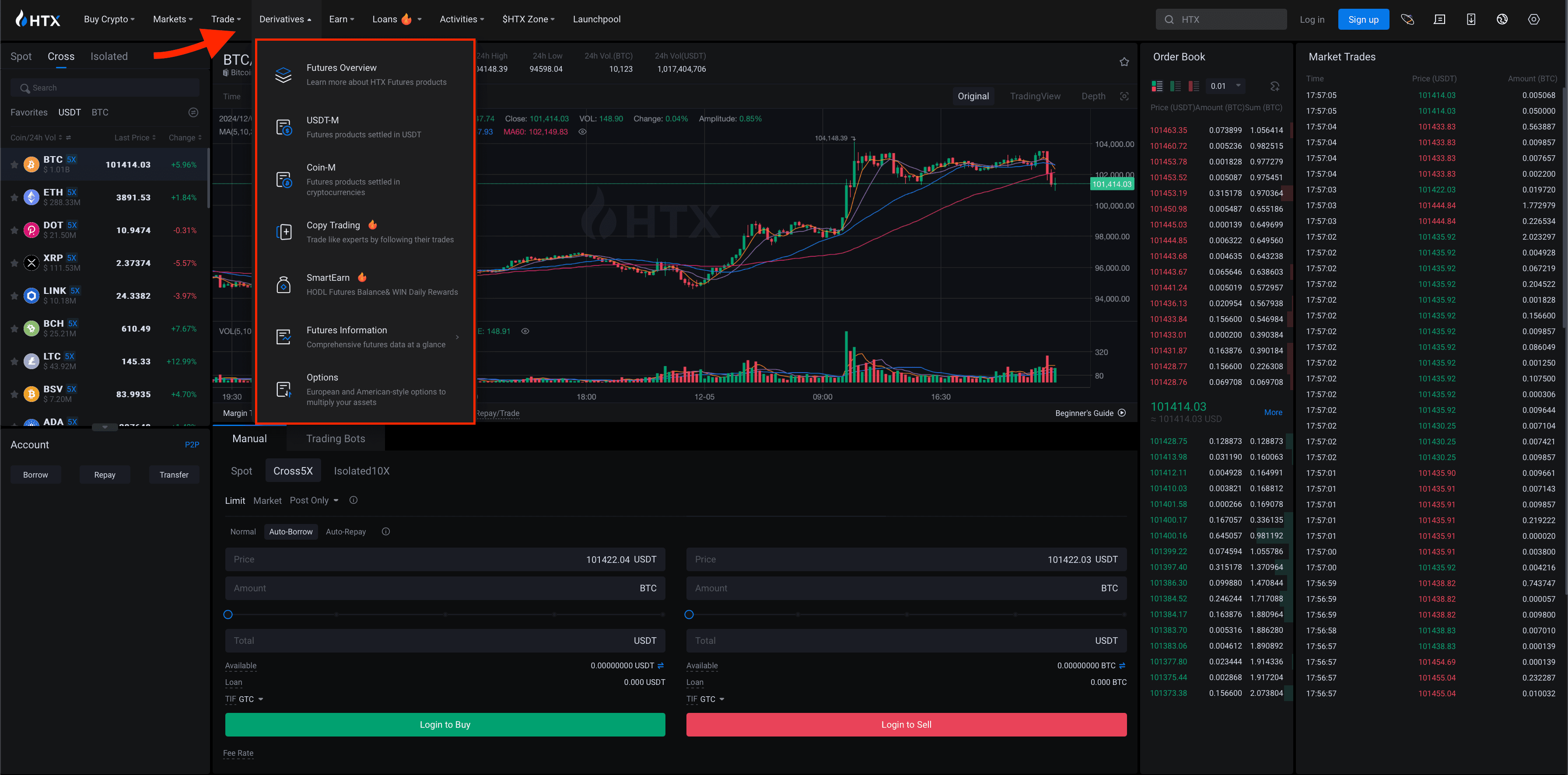The image size is (1568, 775).
Task: Toggle MA line visibility eye icon
Action: [582, 132]
